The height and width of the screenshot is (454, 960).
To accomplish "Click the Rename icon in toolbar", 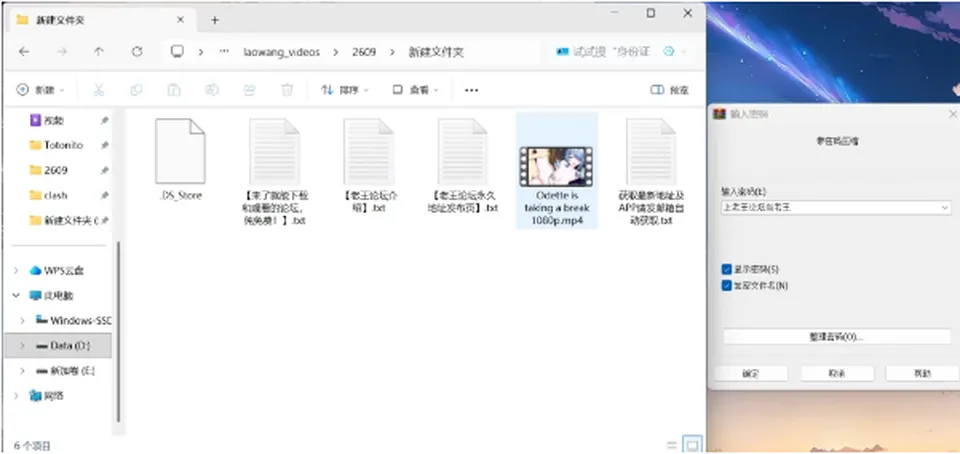I will coord(211,90).
